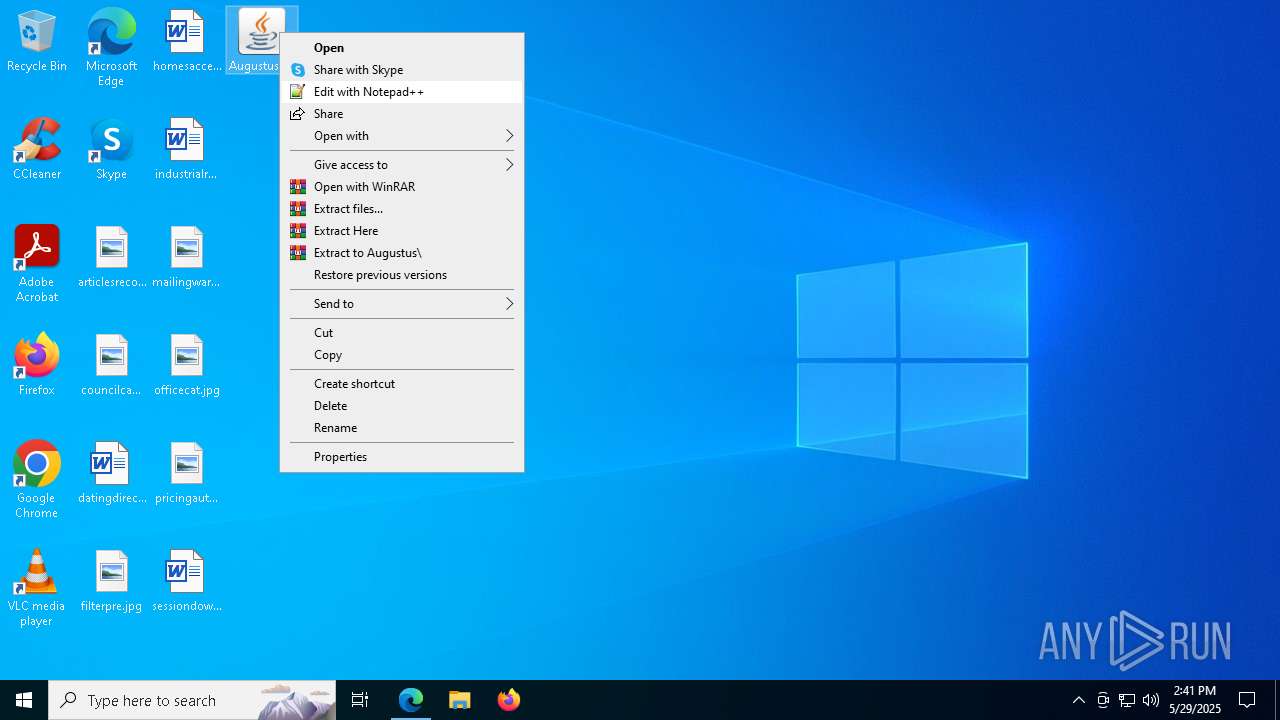This screenshot has height=720, width=1280.
Task: Open Properties from the context menu
Action: (402, 457)
